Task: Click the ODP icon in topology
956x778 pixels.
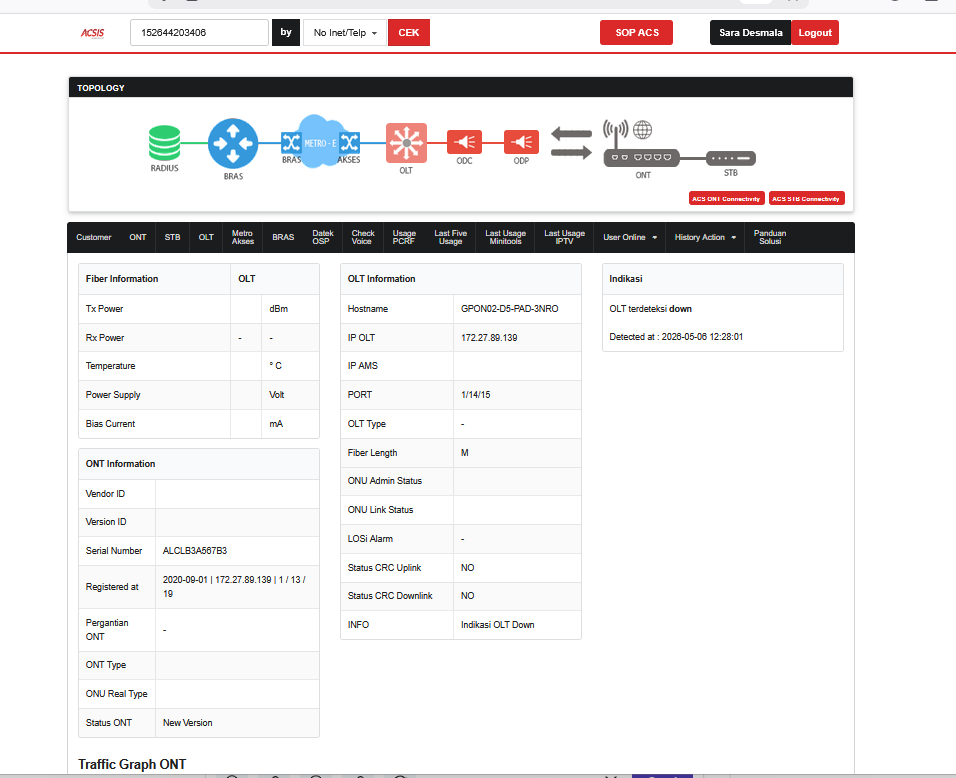Action: pos(521,142)
